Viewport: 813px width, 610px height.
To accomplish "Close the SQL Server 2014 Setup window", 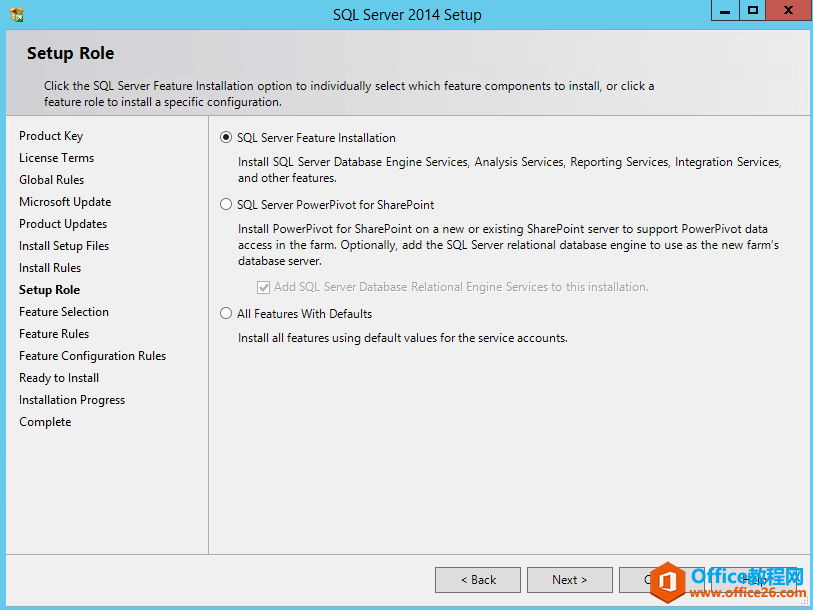I will 789,10.
